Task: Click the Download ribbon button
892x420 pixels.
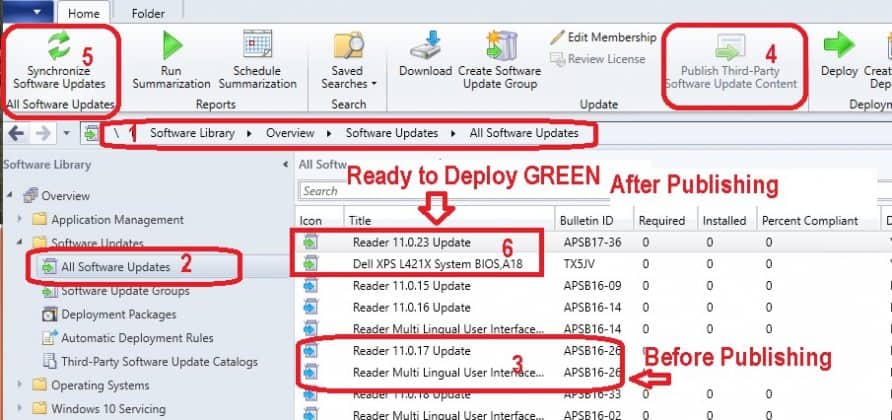Action: tap(426, 55)
